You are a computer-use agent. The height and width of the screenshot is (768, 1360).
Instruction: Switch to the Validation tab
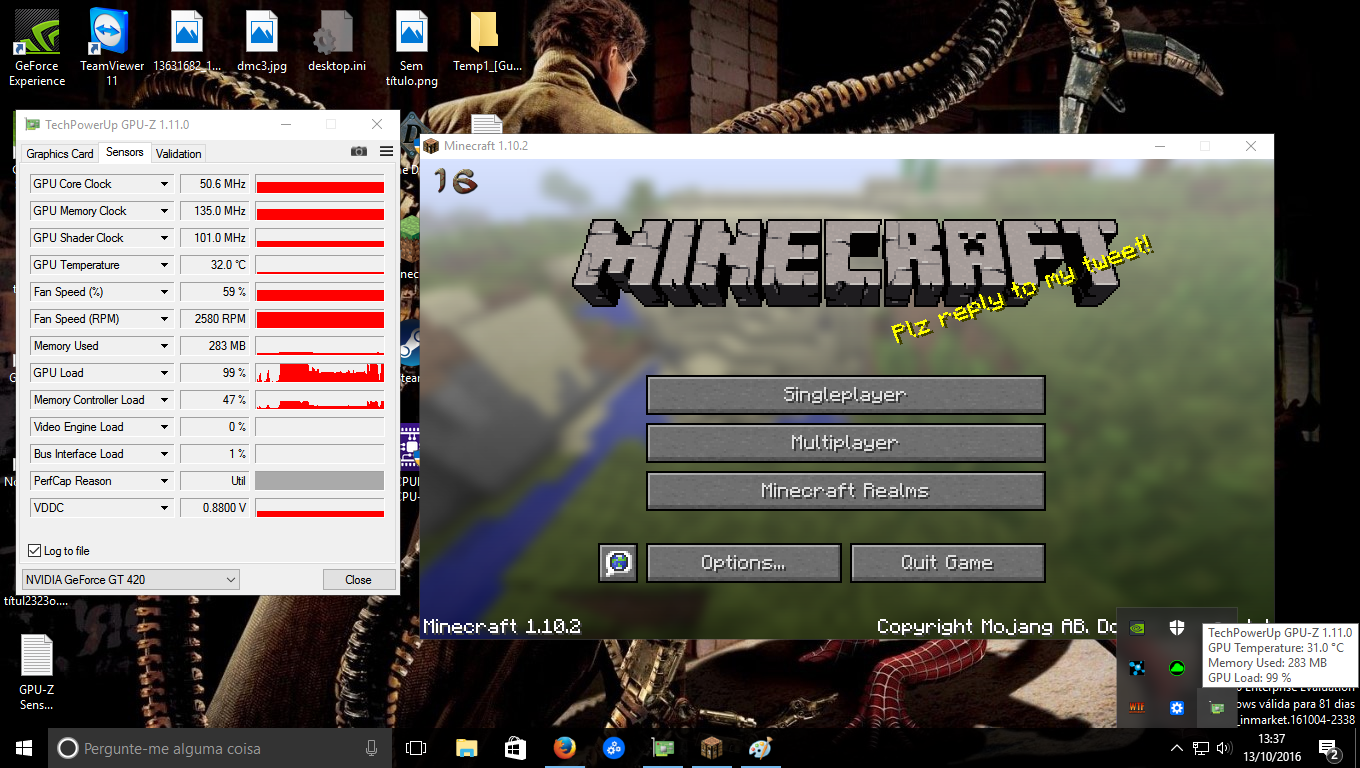(x=179, y=154)
